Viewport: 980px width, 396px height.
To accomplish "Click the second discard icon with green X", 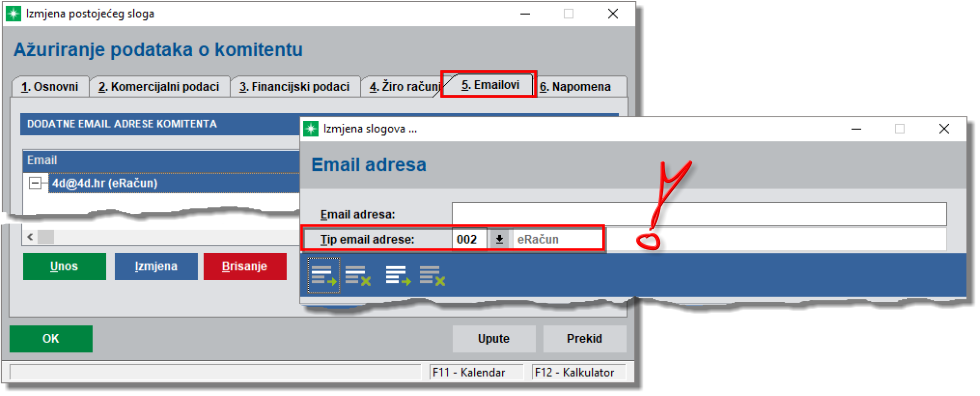I will click(x=432, y=275).
